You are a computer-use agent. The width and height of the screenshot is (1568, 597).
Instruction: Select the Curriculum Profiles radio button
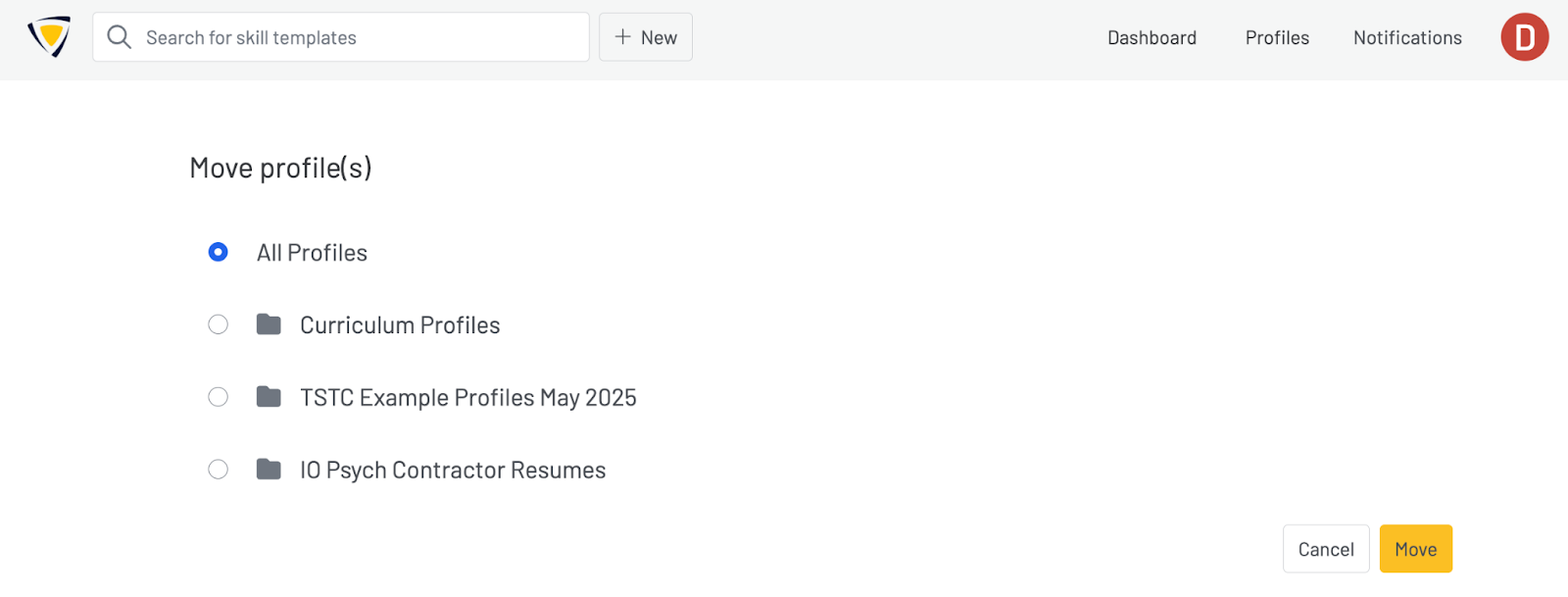click(x=219, y=324)
